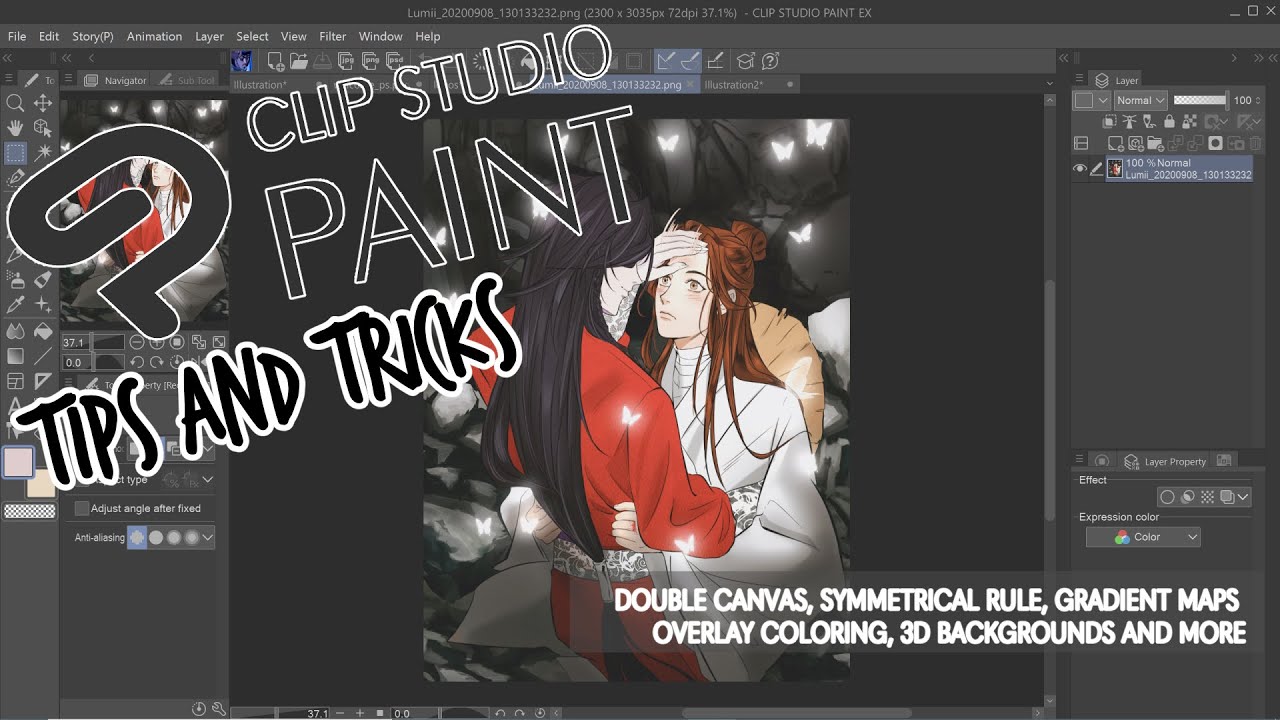Image resolution: width=1280 pixels, height=720 pixels.
Task: Create a new layer folder
Action: point(1155,144)
